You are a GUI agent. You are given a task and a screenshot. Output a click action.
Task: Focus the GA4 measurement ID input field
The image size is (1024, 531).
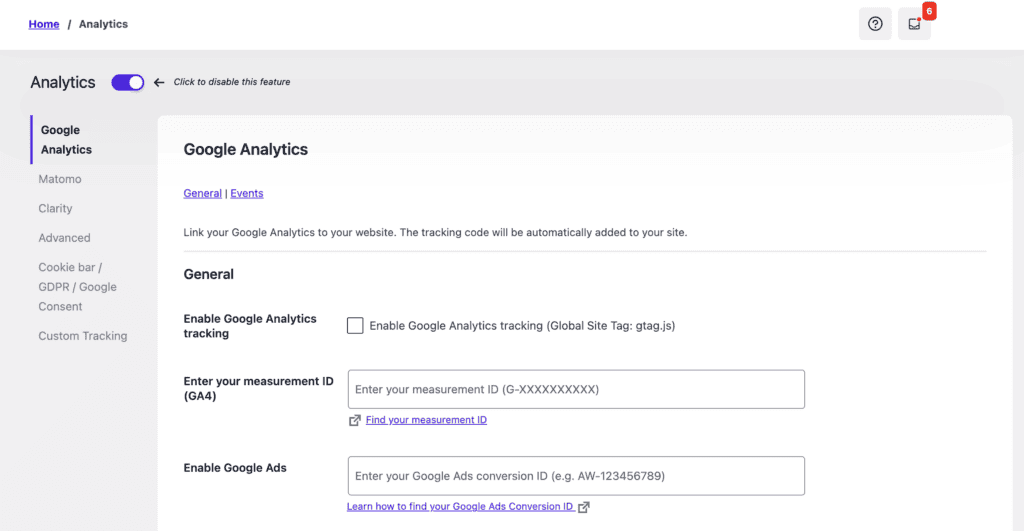pyautogui.click(x=576, y=389)
